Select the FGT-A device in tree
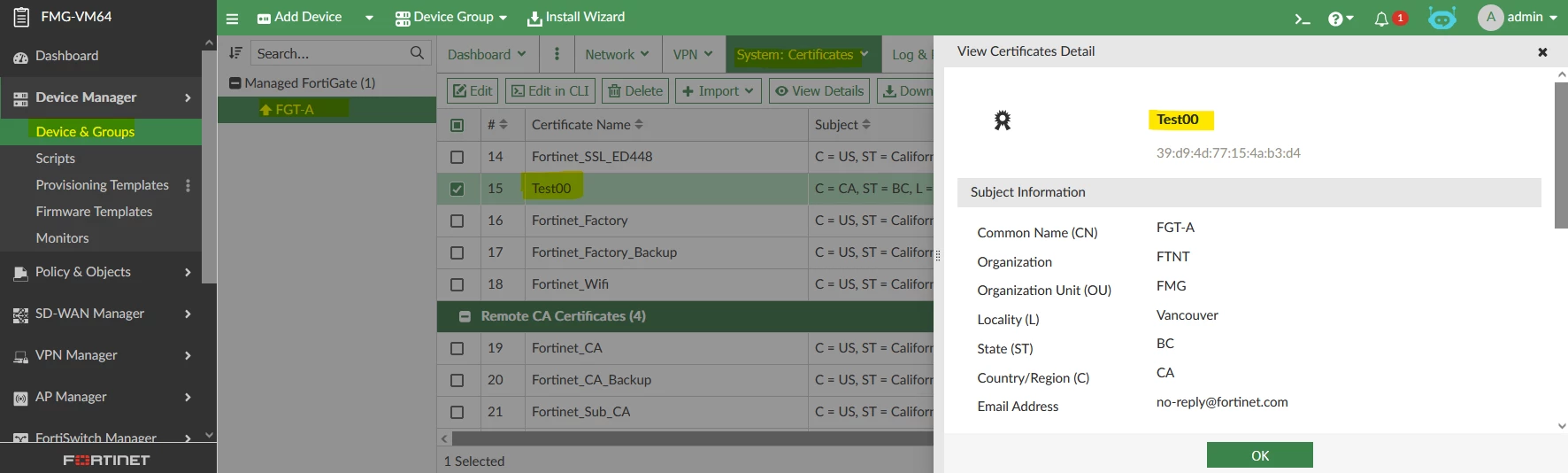 coord(327,110)
